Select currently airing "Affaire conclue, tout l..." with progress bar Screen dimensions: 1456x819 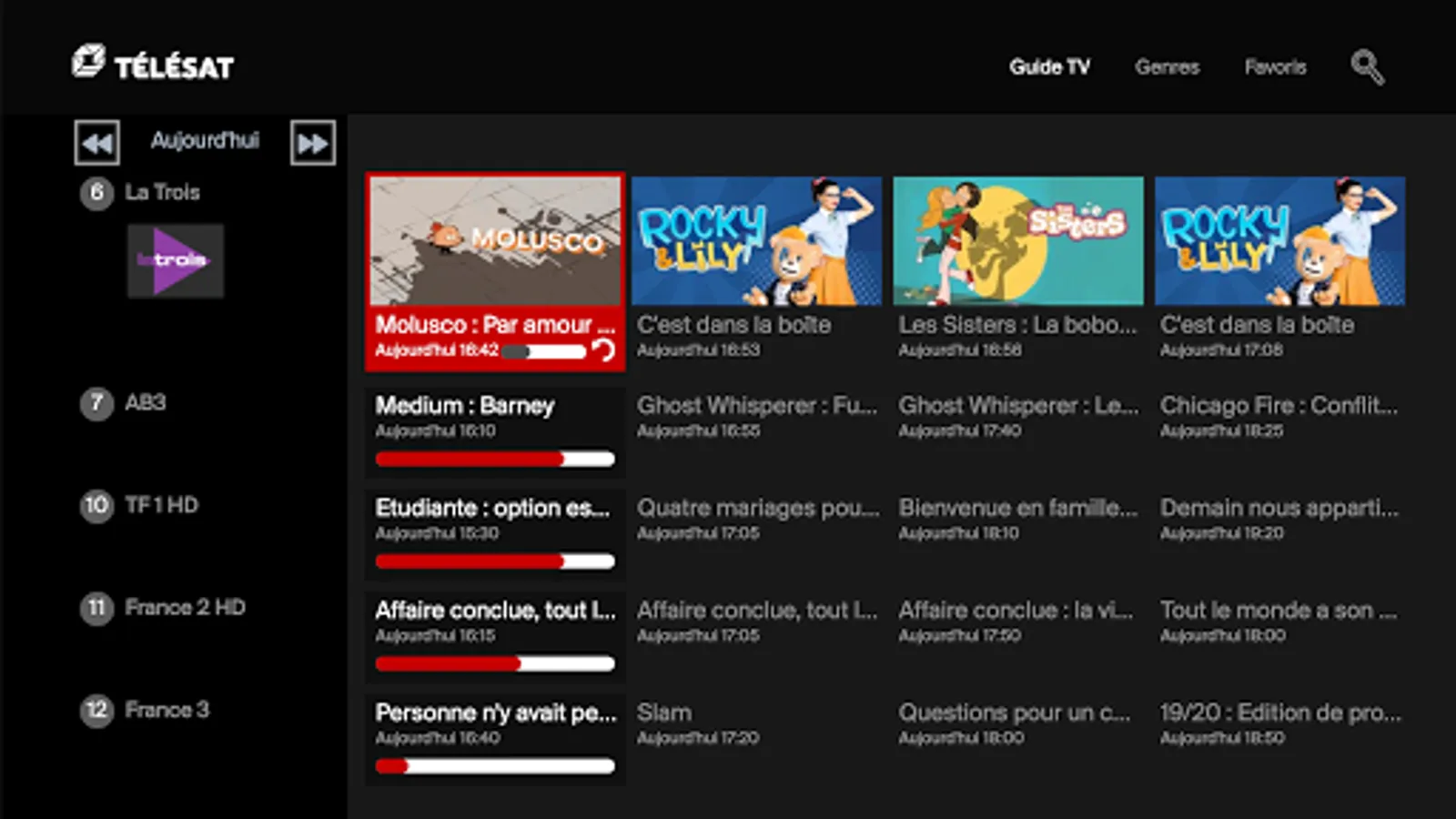tap(495, 611)
